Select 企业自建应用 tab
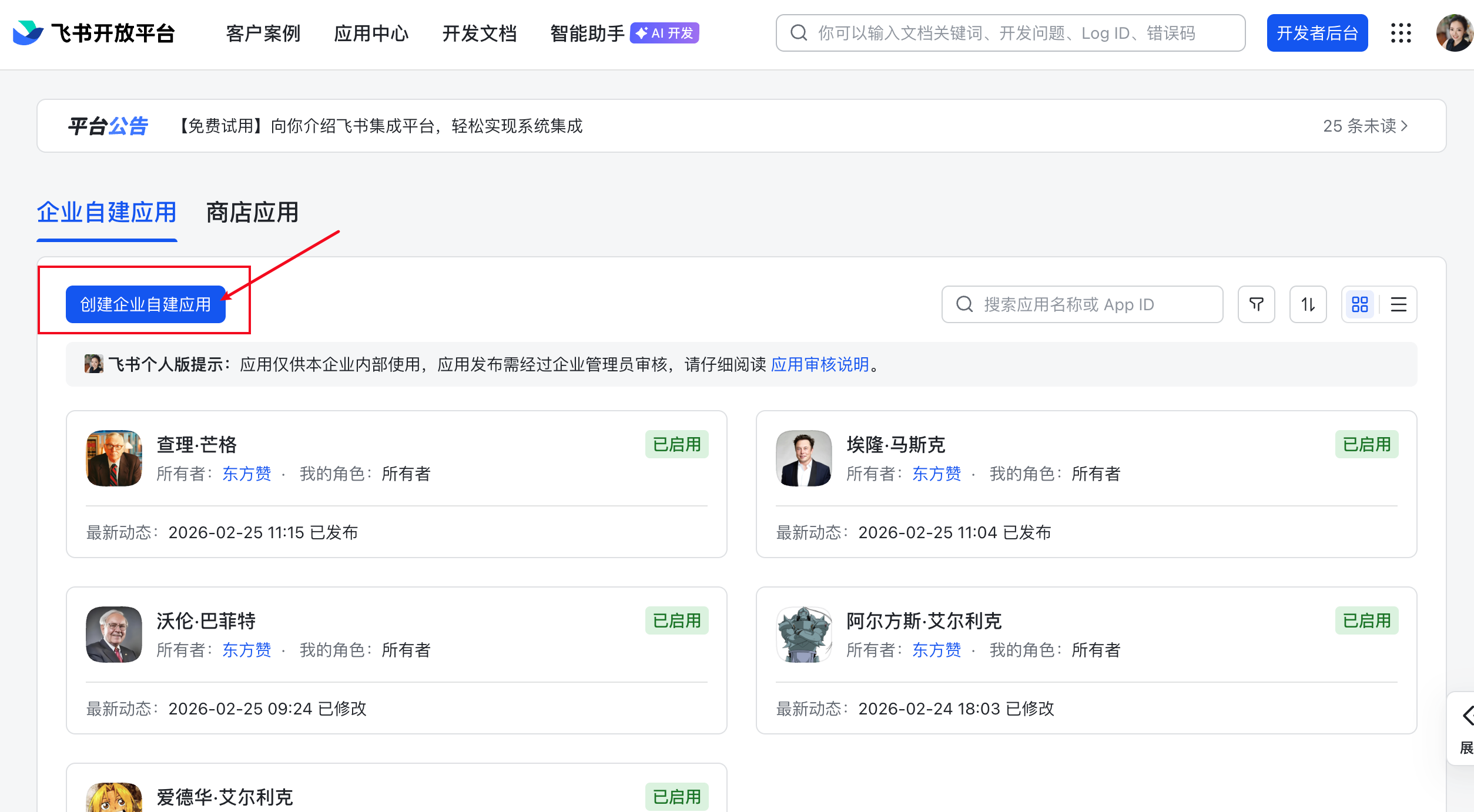This screenshot has height=812, width=1474. click(106, 213)
